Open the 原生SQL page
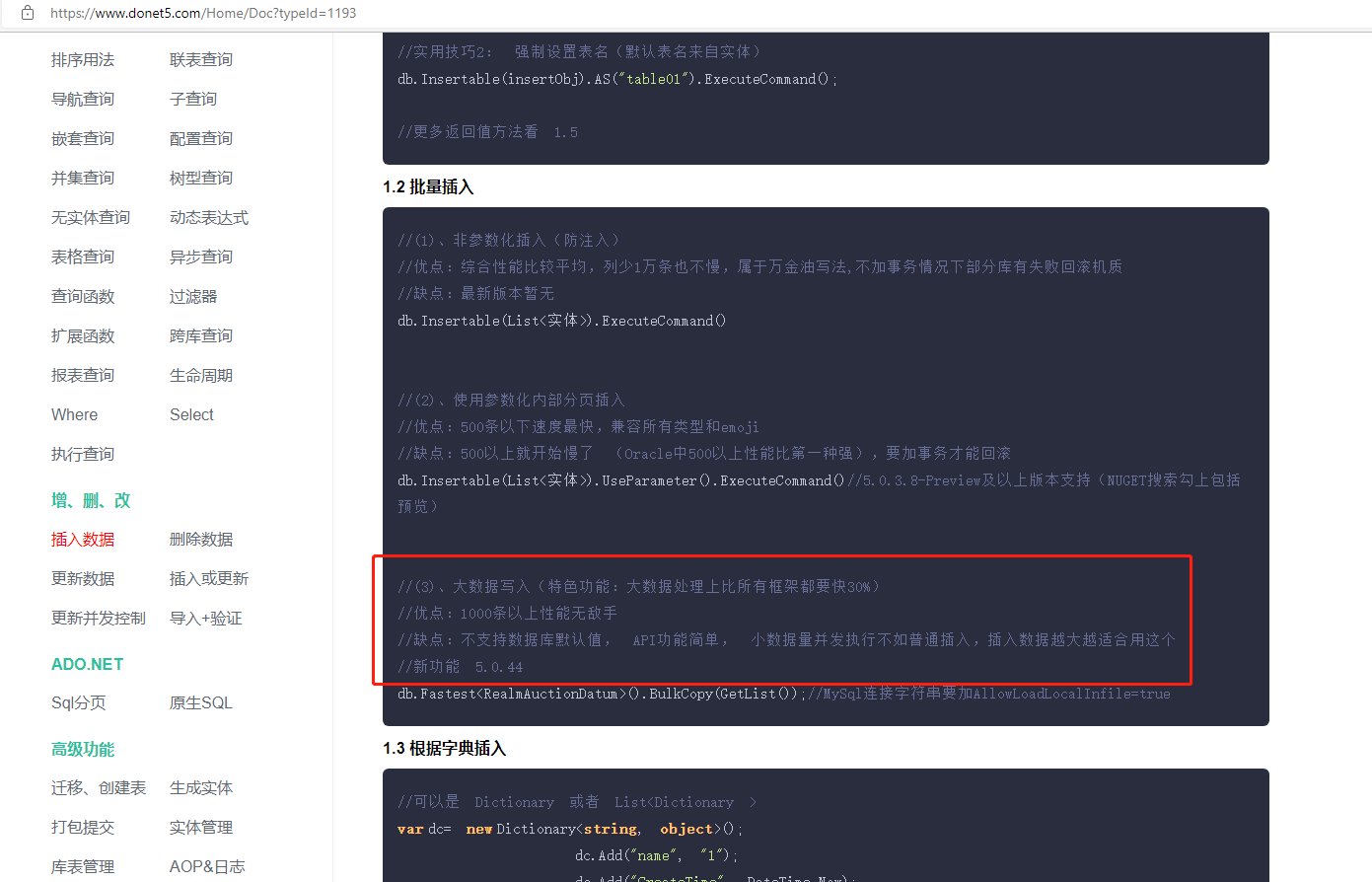Image resolution: width=1372 pixels, height=882 pixels. 200,702
